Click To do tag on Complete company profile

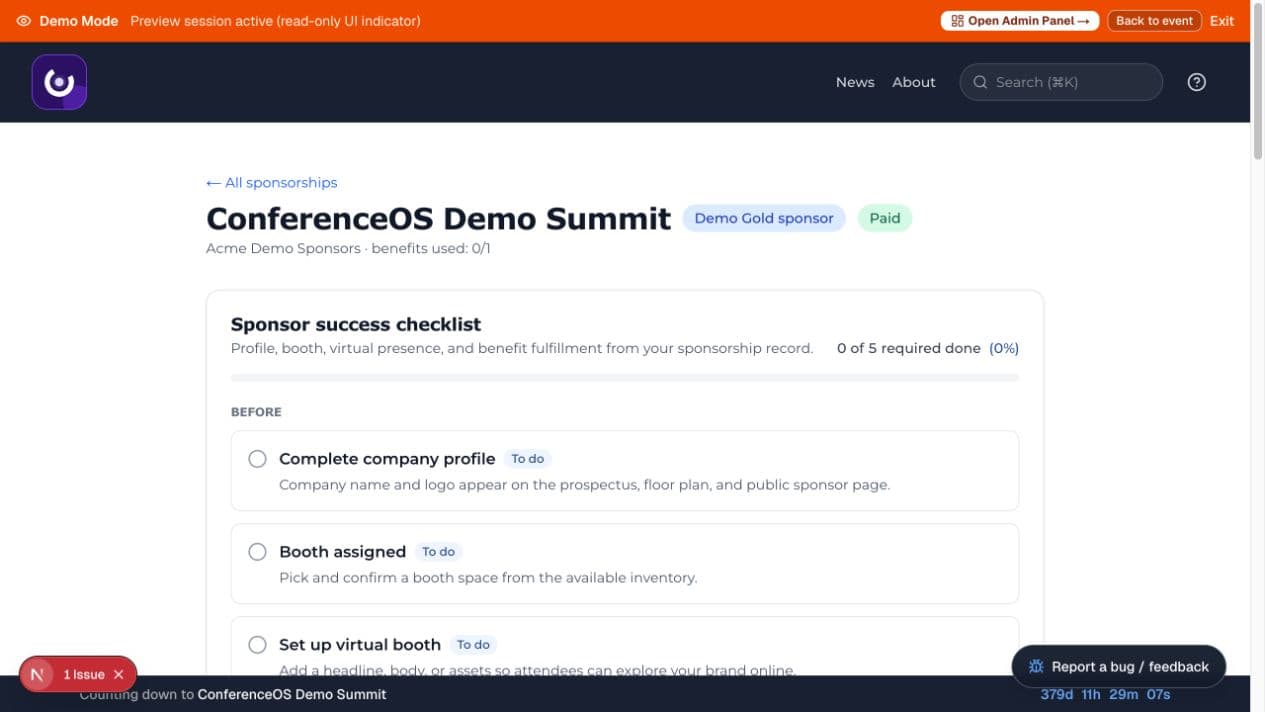click(527, 459)
